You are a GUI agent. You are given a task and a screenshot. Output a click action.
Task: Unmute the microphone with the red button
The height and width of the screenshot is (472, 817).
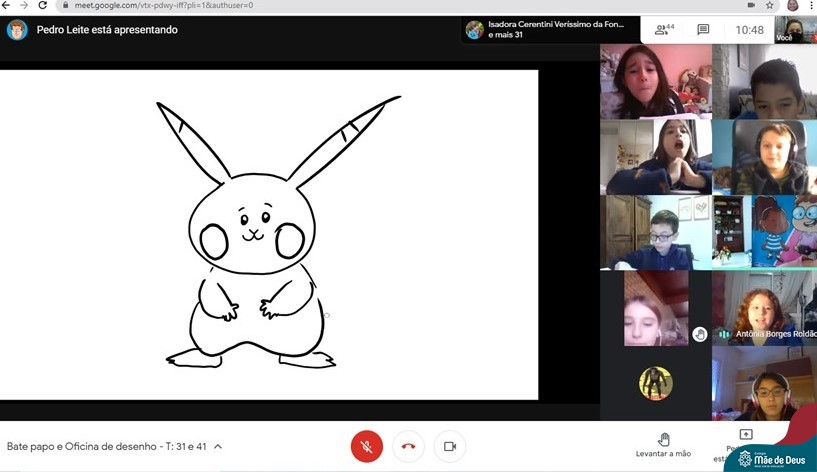(366, 446)
